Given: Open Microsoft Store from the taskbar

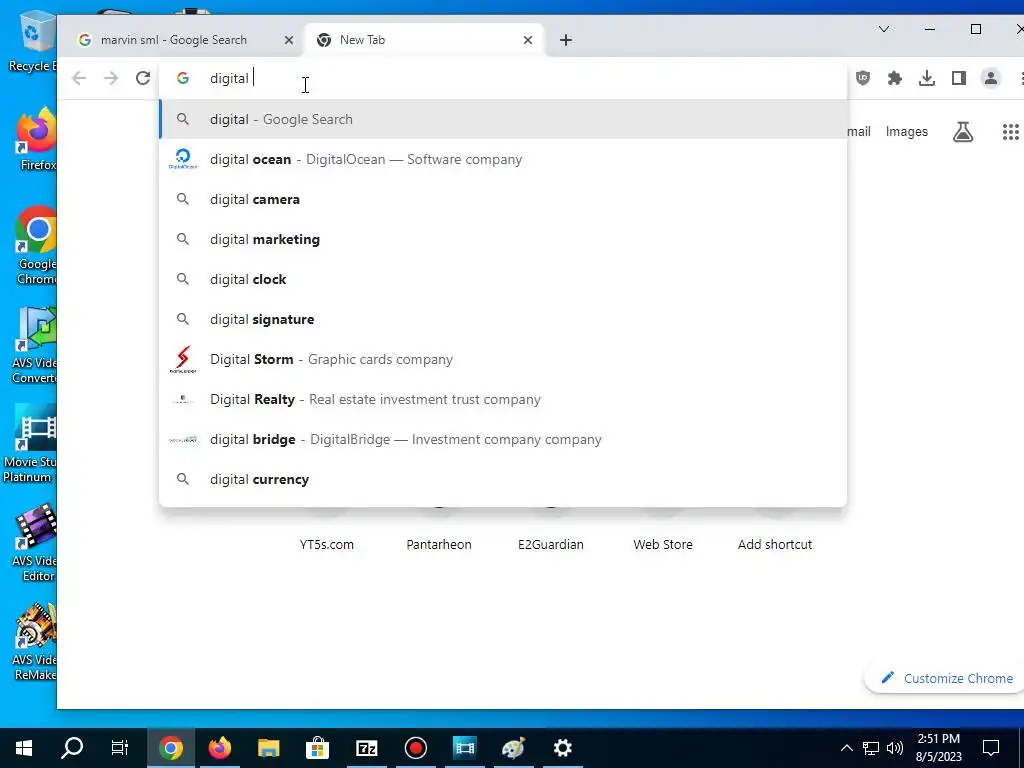Looking at the screenshot, I should tap(317, 747).
